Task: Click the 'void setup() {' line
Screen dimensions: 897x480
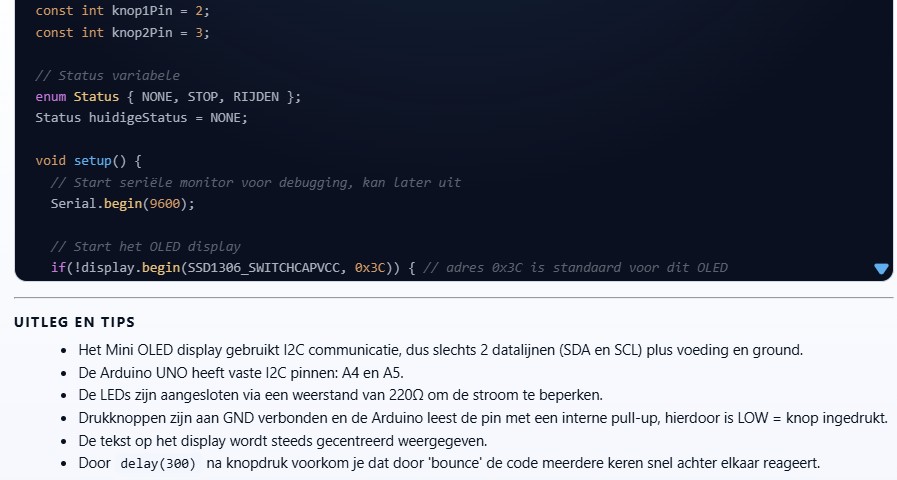Action: (x=89, y=160)
